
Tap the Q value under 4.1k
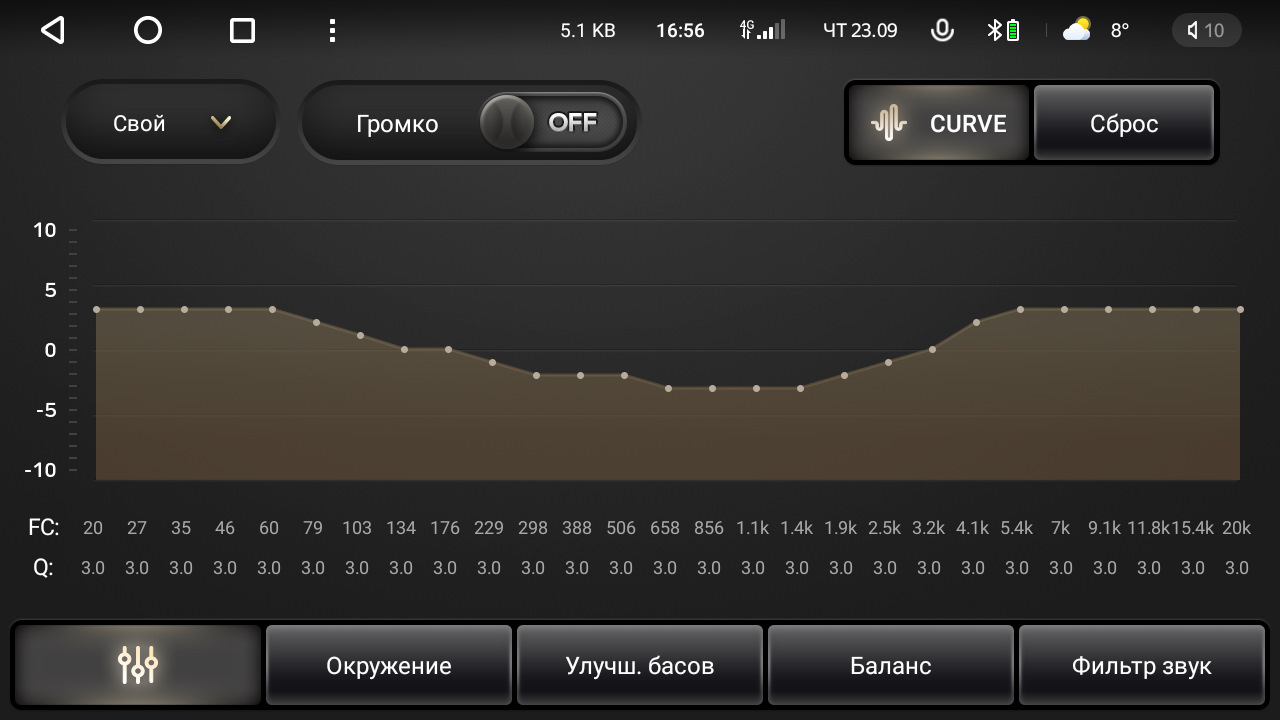click(x=973, y=568)
